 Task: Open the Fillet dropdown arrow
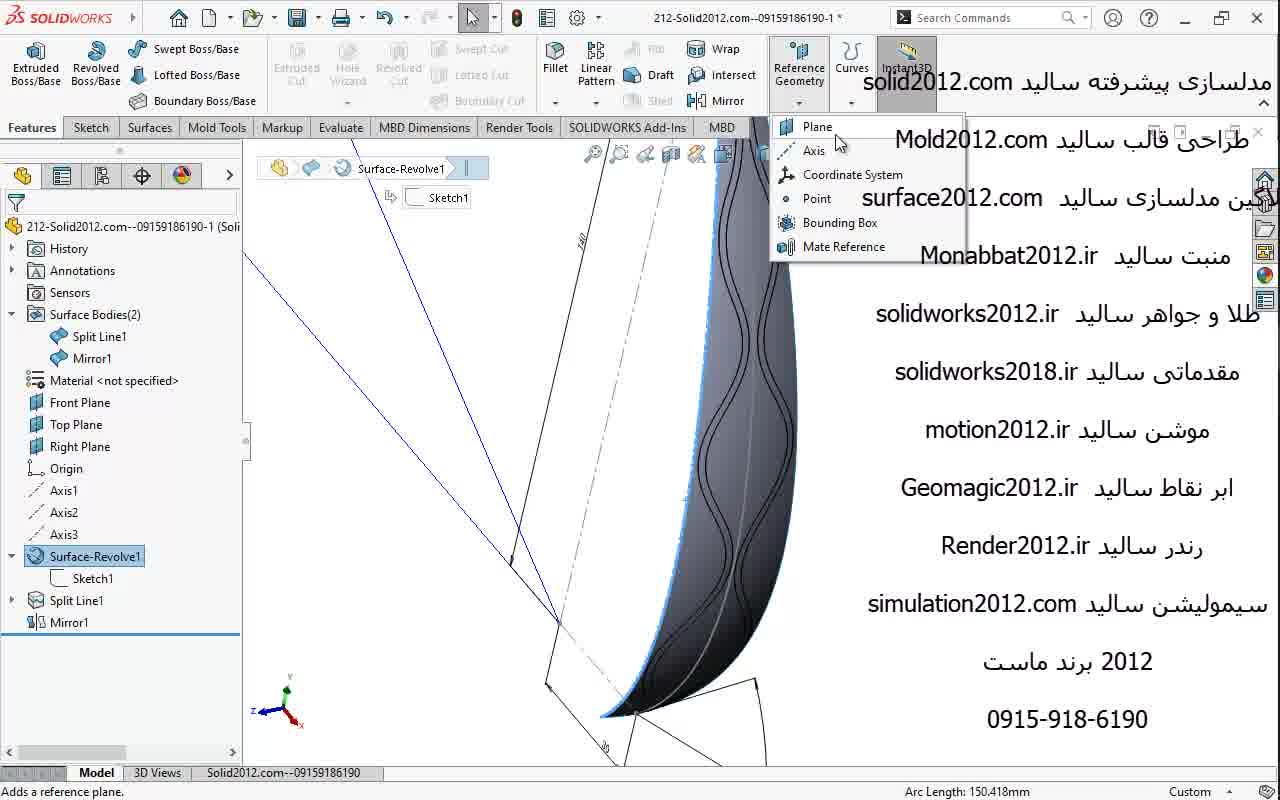[x=555, y=103]
